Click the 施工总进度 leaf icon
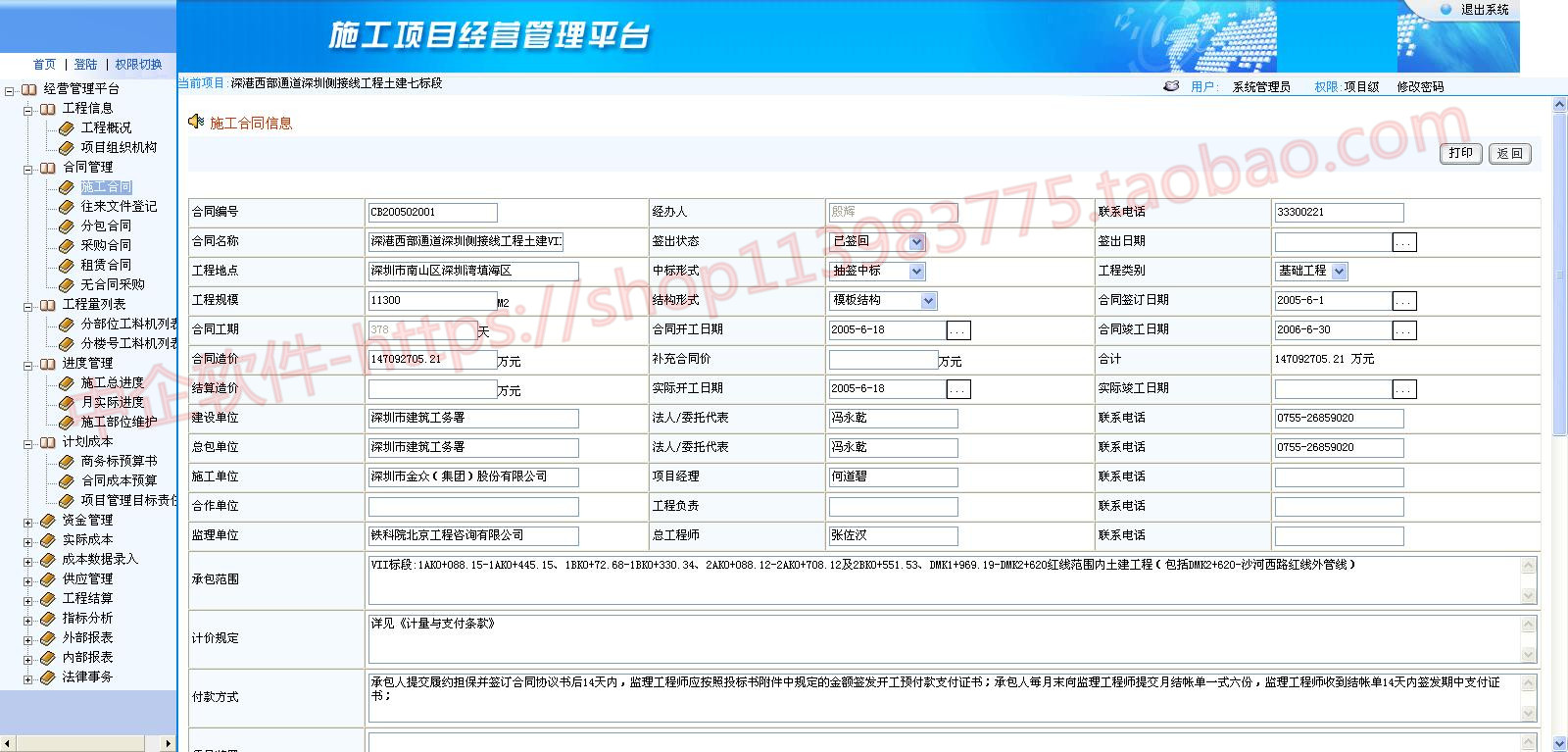The height and width of the screenshot is (752, 1568). (67, 383)
